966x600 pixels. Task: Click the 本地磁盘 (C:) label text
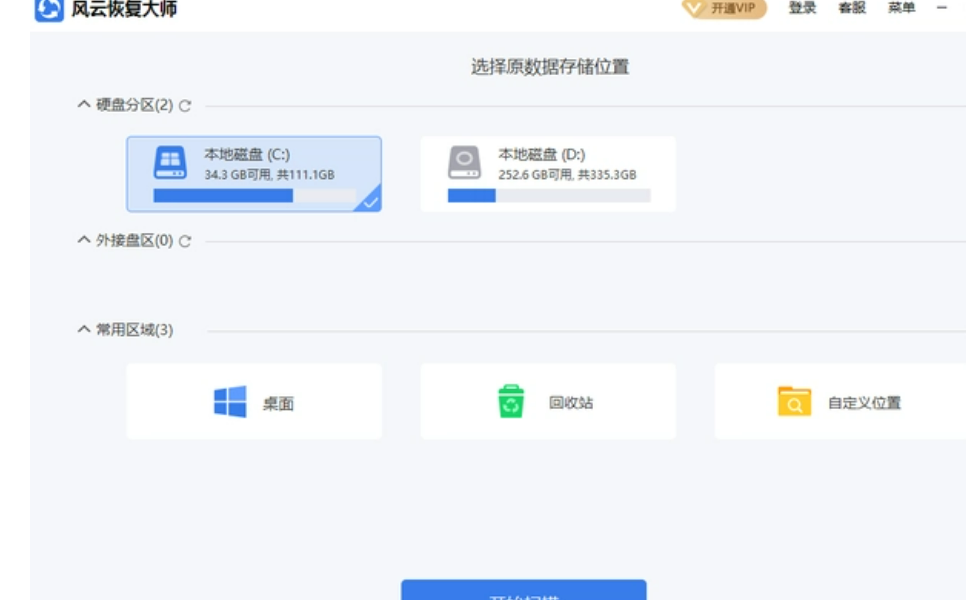coord(247,154)
